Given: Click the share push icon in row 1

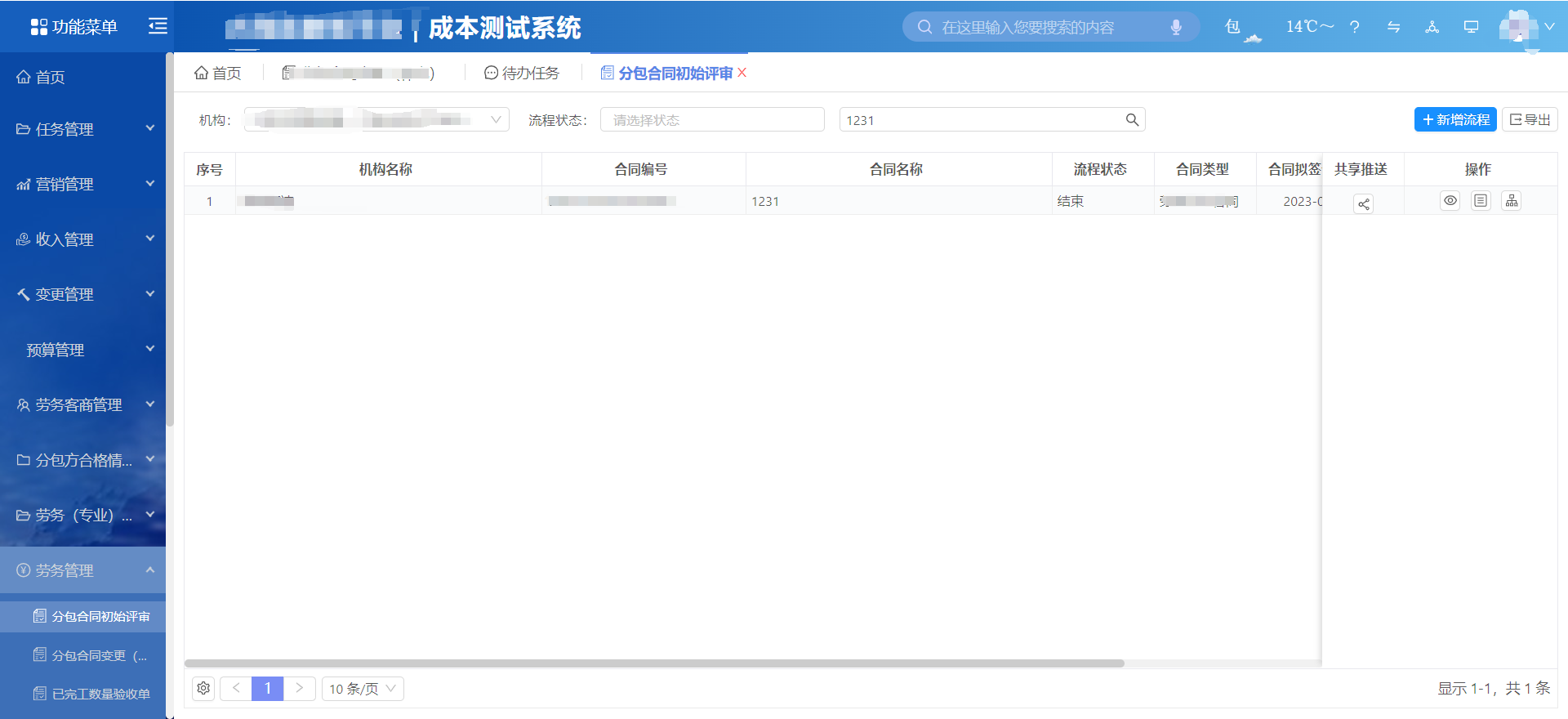Looking at the screenshot, I should (x=1363, y=204).
